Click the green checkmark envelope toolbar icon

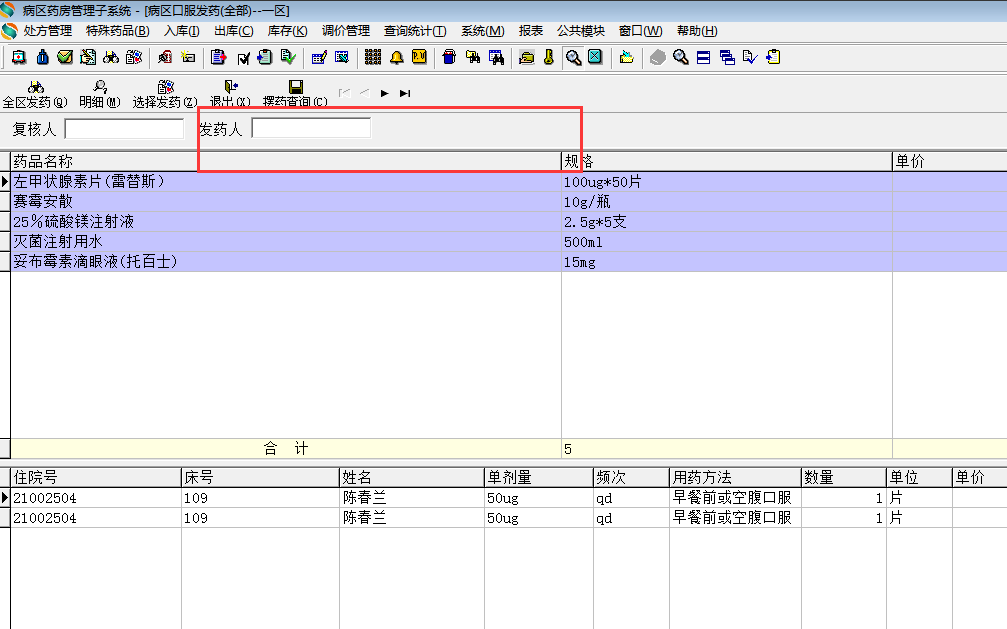coord(65,57)
